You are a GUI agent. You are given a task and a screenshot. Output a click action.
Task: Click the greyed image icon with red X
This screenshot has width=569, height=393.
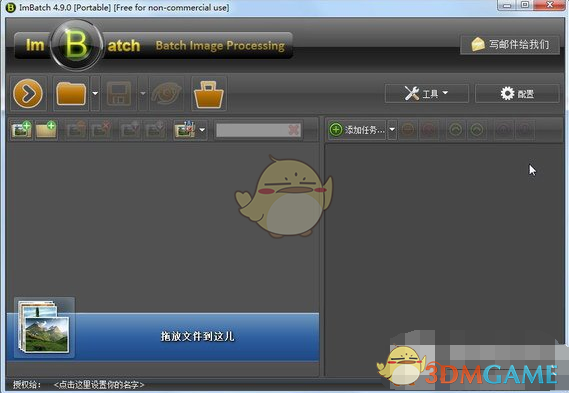coord(101,130)
